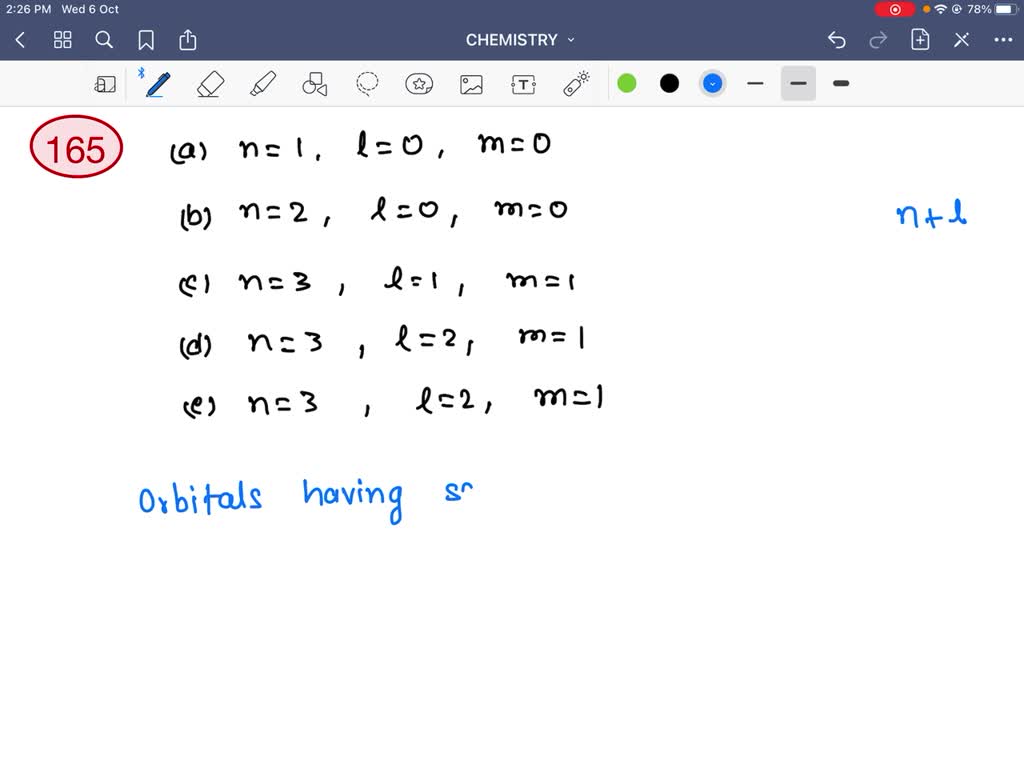The width and height of the screenshot is (1024, 768).
Task: Enable the Laser pointer tool
Action: click(575, 83)
